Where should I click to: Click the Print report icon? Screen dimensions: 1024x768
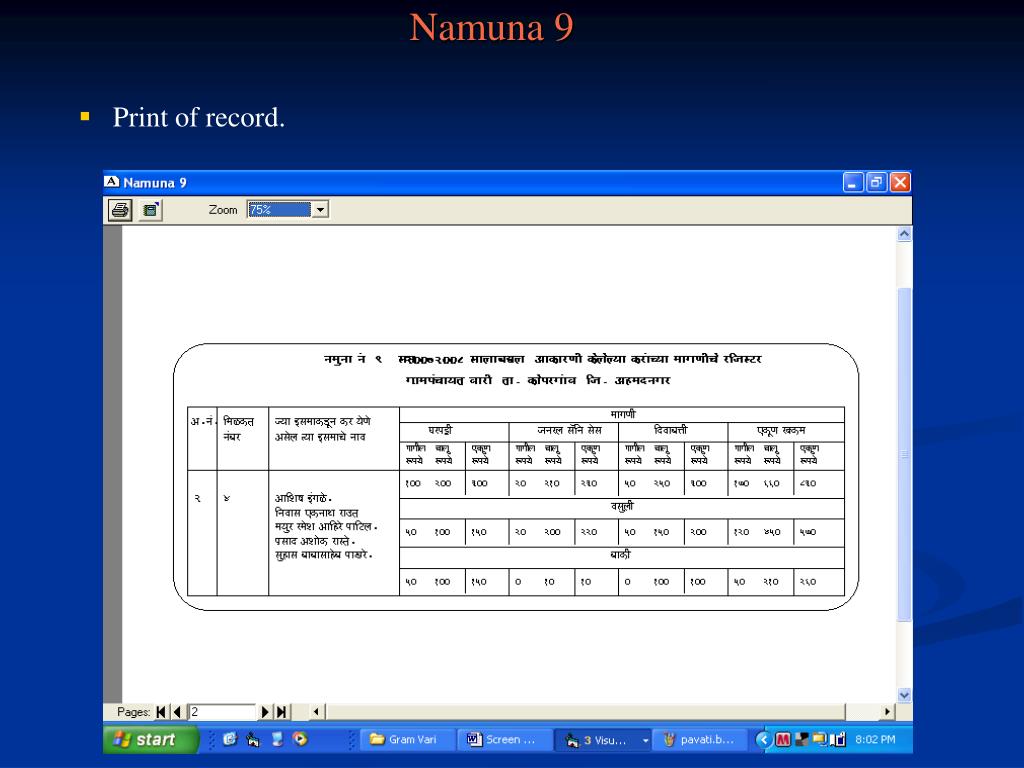(x=120, y=210)
